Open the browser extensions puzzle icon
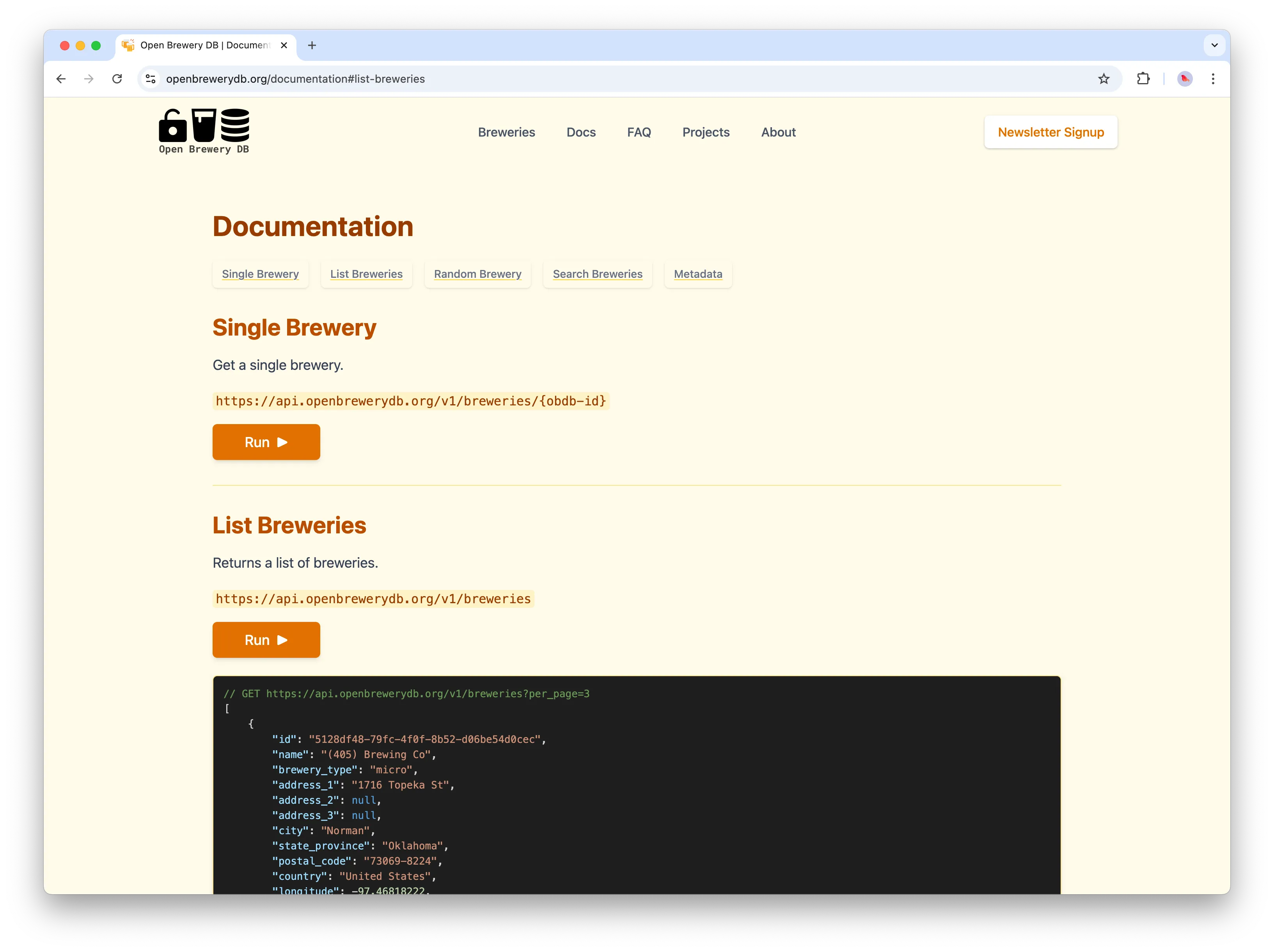The image size is (1274, 952). (x=1144, y=79)
